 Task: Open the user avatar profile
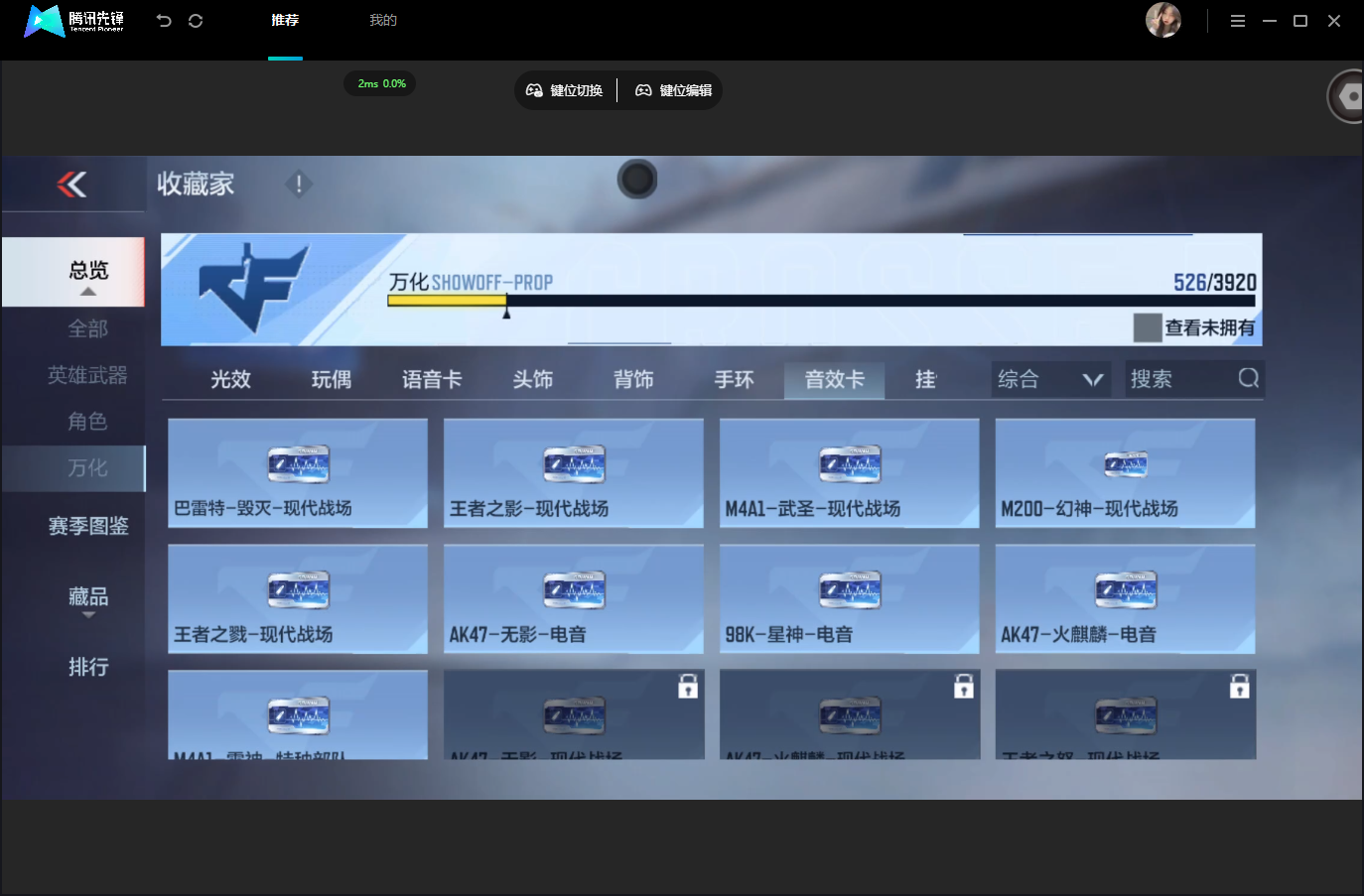pos(1163,20)
